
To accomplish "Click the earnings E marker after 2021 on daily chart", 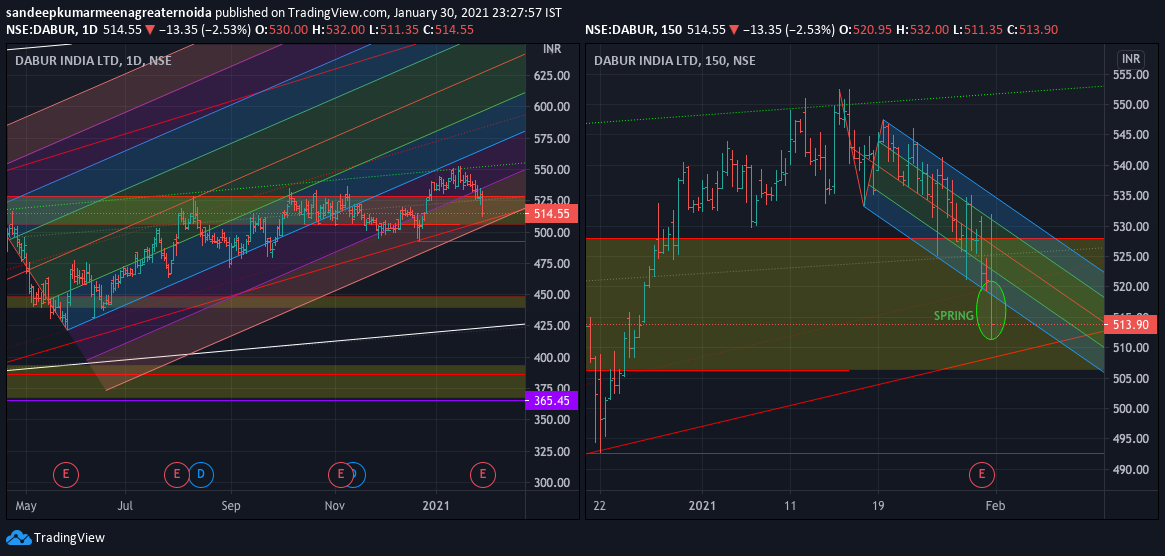I will click(x=483, y=474).
